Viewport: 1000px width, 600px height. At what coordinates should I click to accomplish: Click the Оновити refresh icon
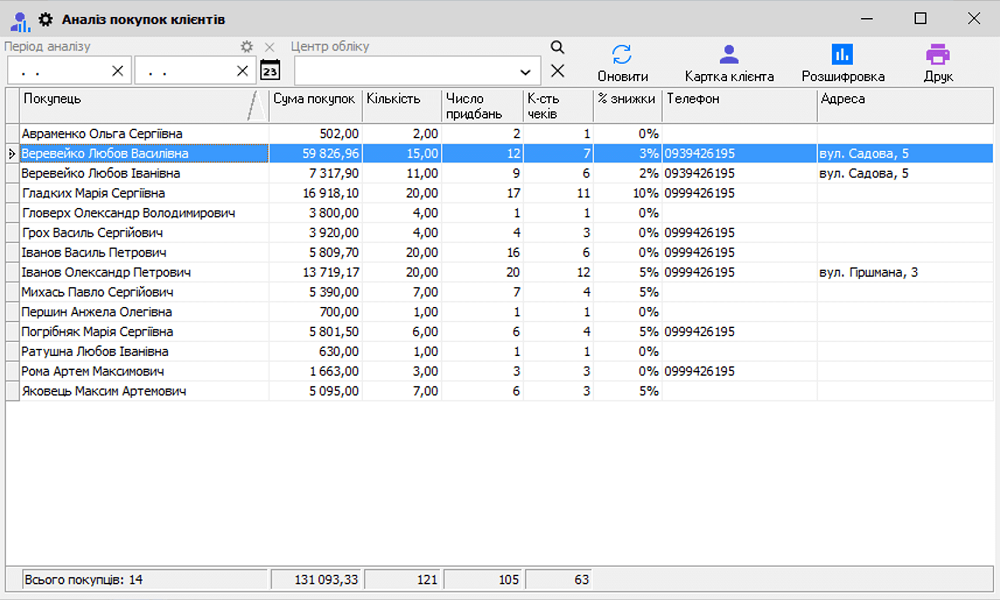pyautogui.click(x=622, y=55)
